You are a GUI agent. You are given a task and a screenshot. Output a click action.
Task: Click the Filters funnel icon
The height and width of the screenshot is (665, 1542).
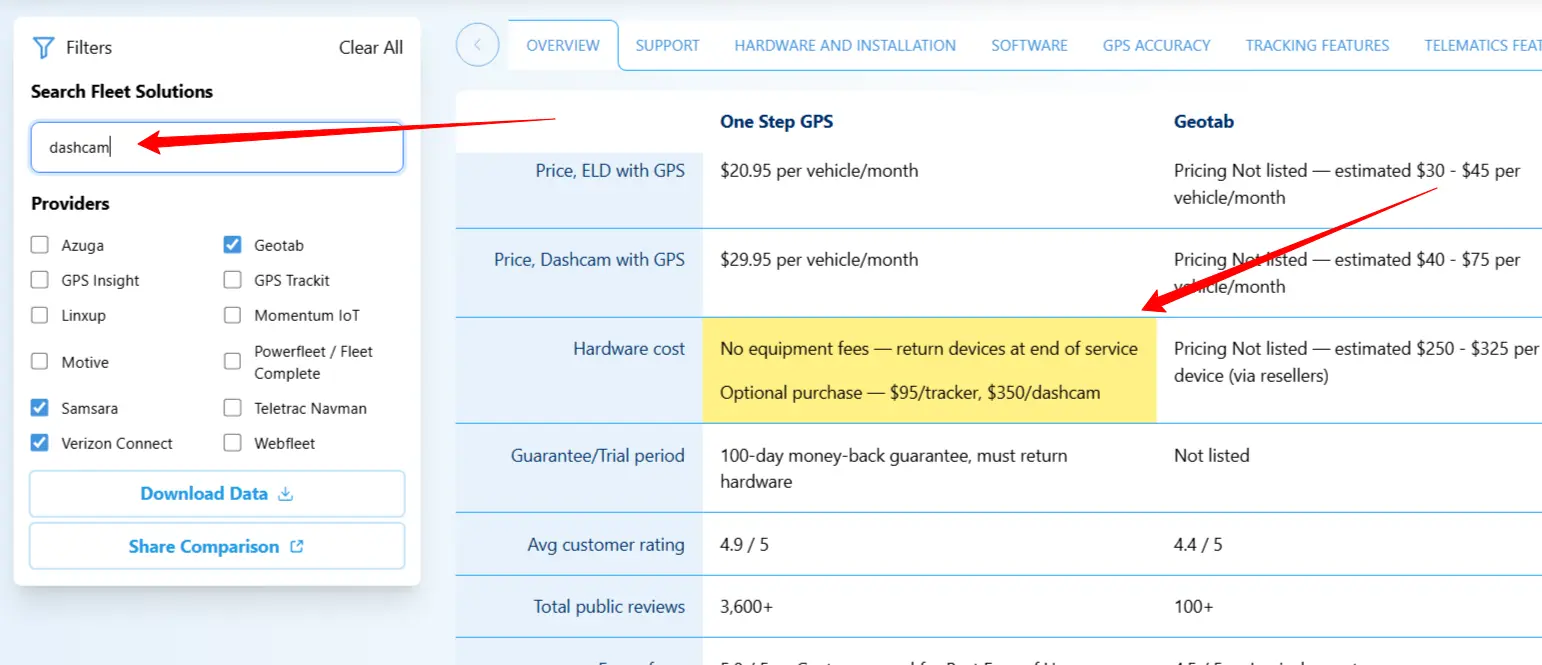pos(43,48)
